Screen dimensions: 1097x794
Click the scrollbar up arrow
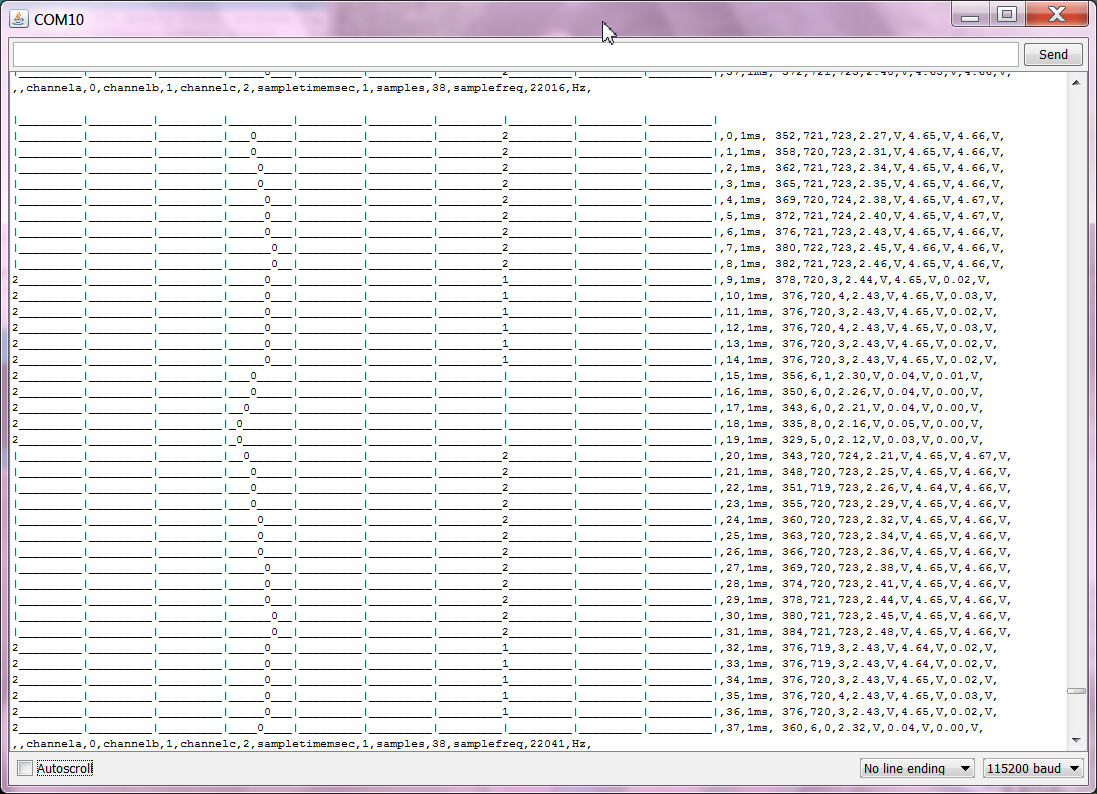[x=1076, y=79]
